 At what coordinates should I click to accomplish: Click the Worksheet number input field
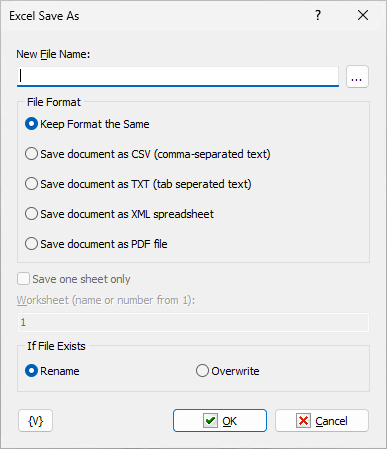tap(193, 322)
